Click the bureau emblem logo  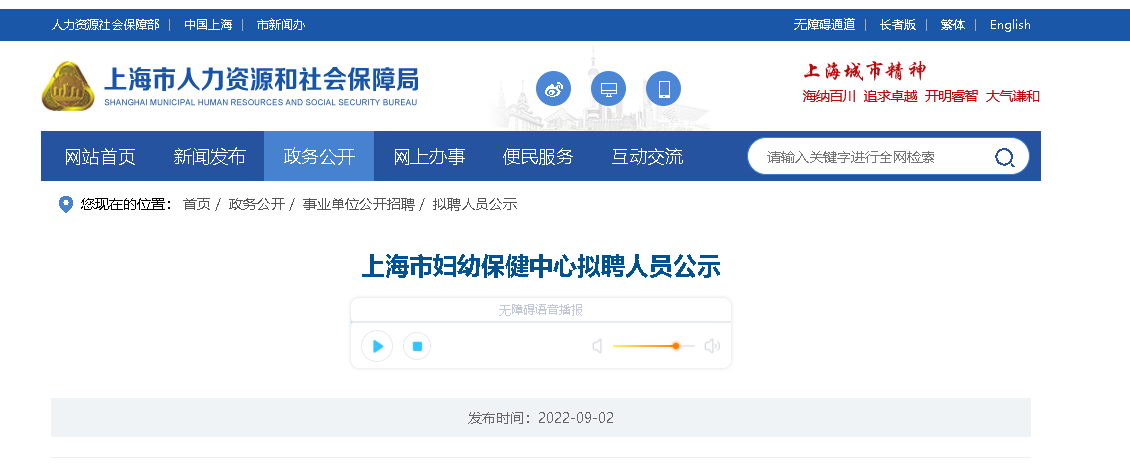68,86
